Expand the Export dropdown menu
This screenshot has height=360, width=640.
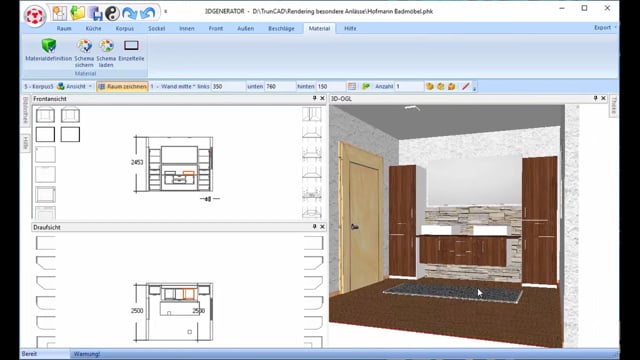pos(605,27)
